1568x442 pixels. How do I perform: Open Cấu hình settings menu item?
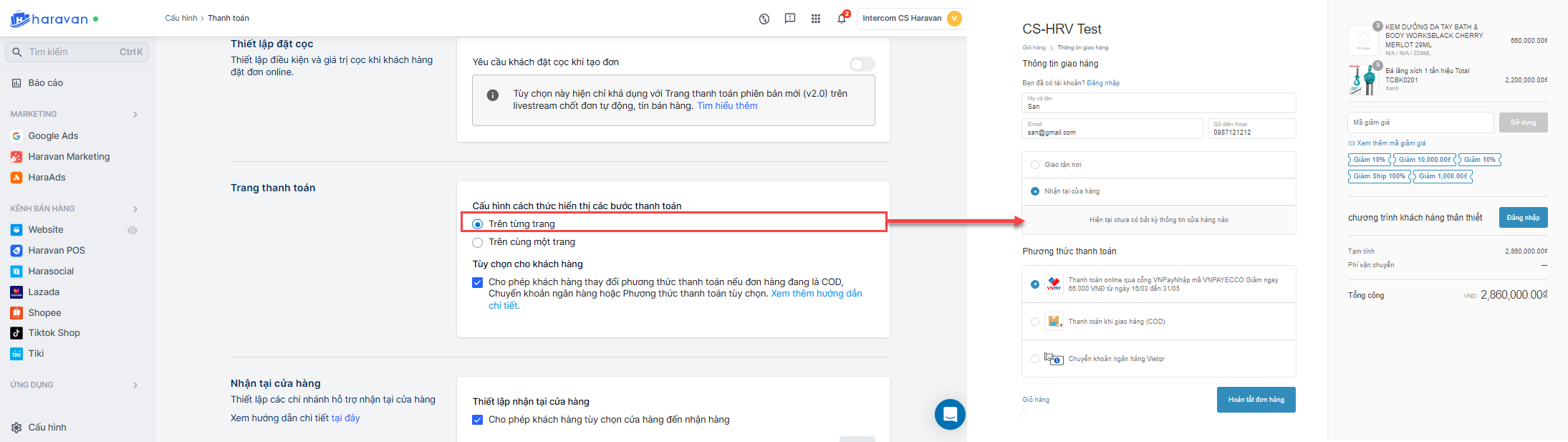click(47, 428)
